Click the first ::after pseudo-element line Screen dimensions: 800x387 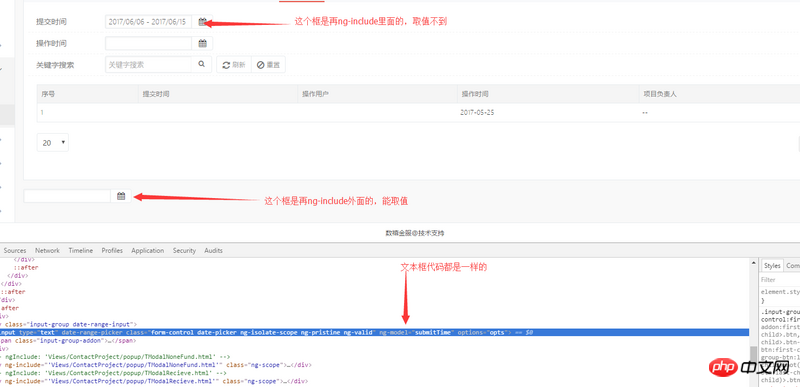click(26, 267)
